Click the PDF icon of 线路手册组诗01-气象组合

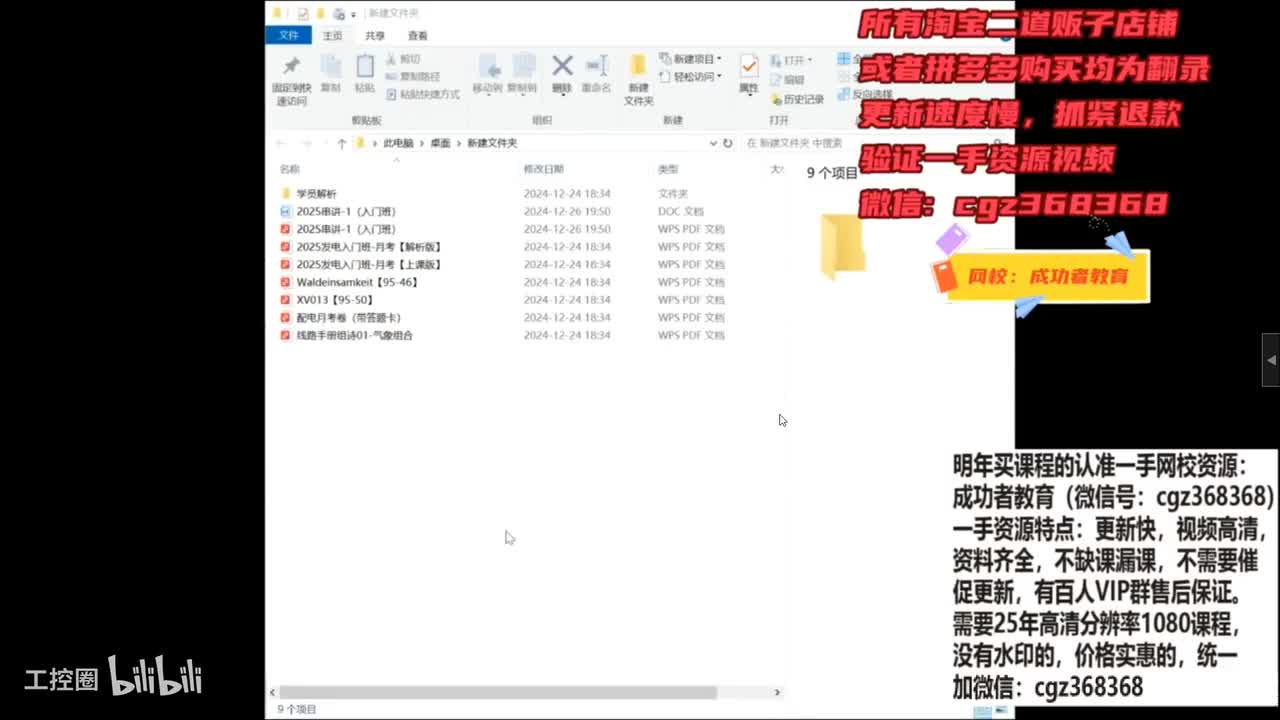click(x=286, y=336)
